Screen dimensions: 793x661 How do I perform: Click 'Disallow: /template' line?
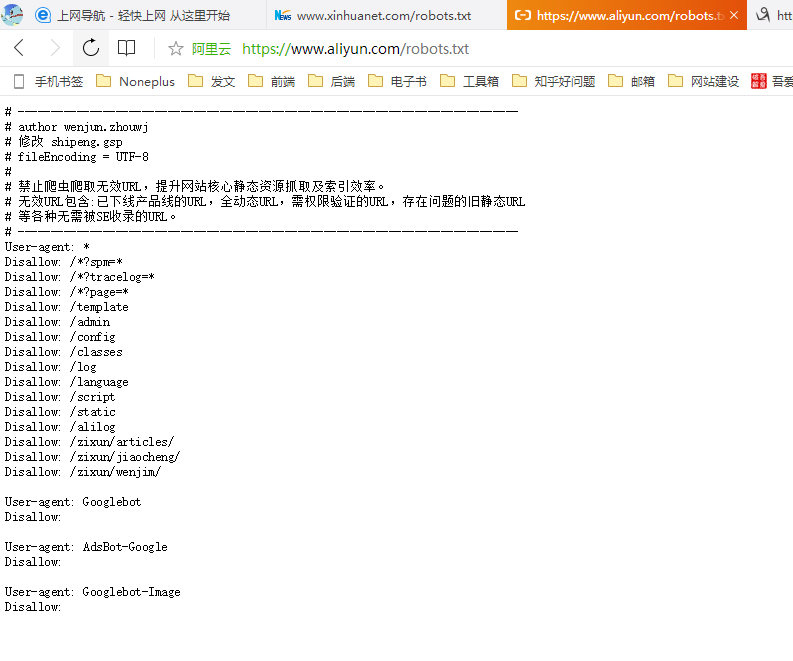(x=67, y=307)
